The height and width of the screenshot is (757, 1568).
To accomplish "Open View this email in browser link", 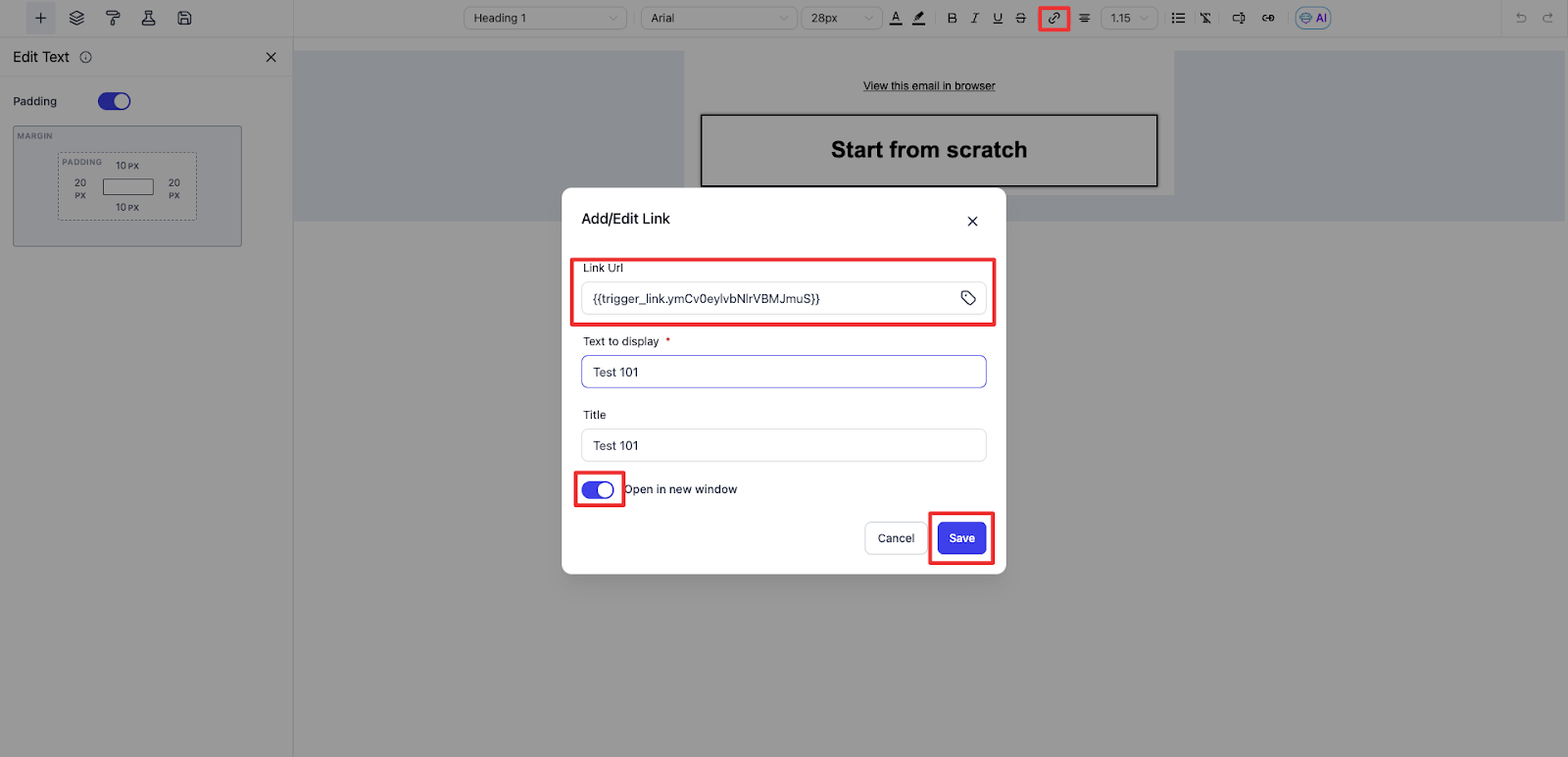I will 929,86.
